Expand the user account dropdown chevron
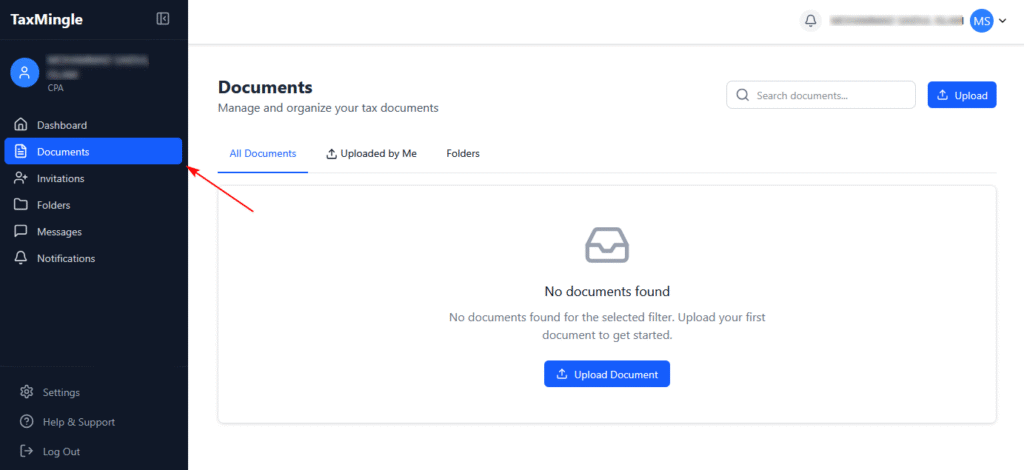 pyautogui.click(x=1003, y=20)
